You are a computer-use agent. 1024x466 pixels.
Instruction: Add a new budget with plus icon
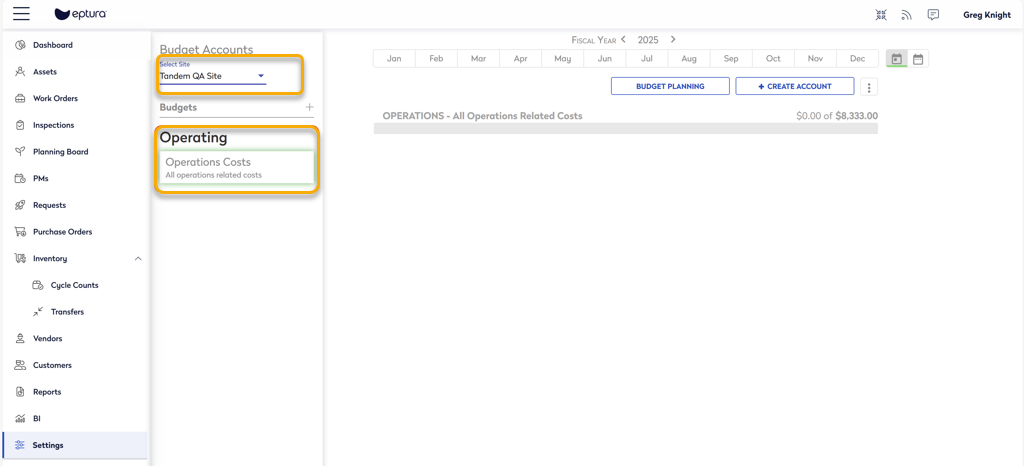310,107
